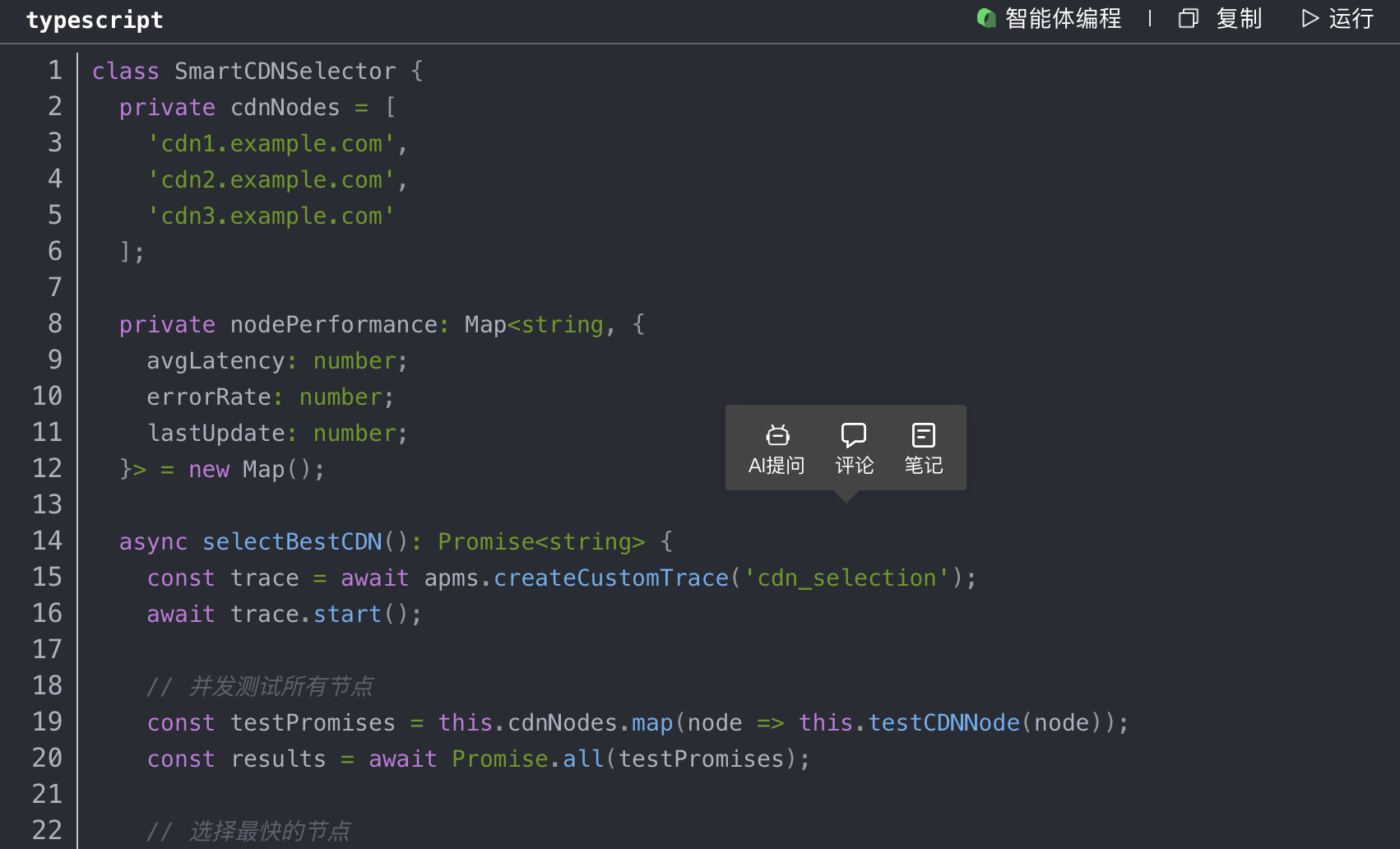Click the selectBestCDN method name
The width and height of the screenshot is (1400, 849).
pyautogui.click(x=292, y=542)
